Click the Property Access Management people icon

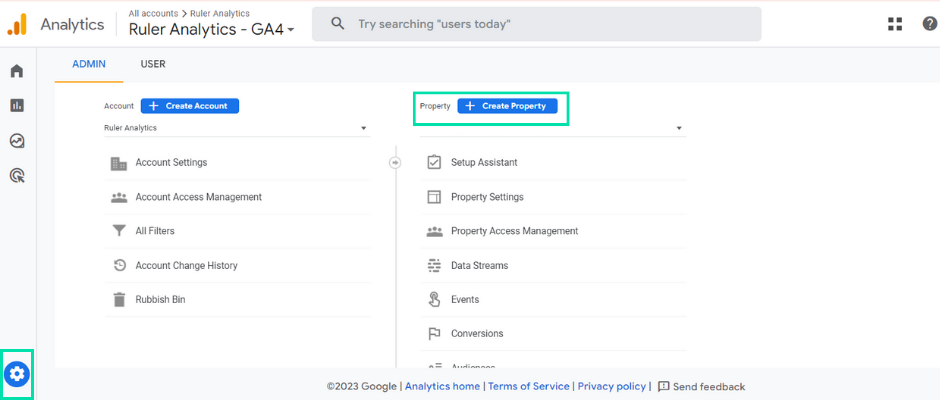coord(434,231)
